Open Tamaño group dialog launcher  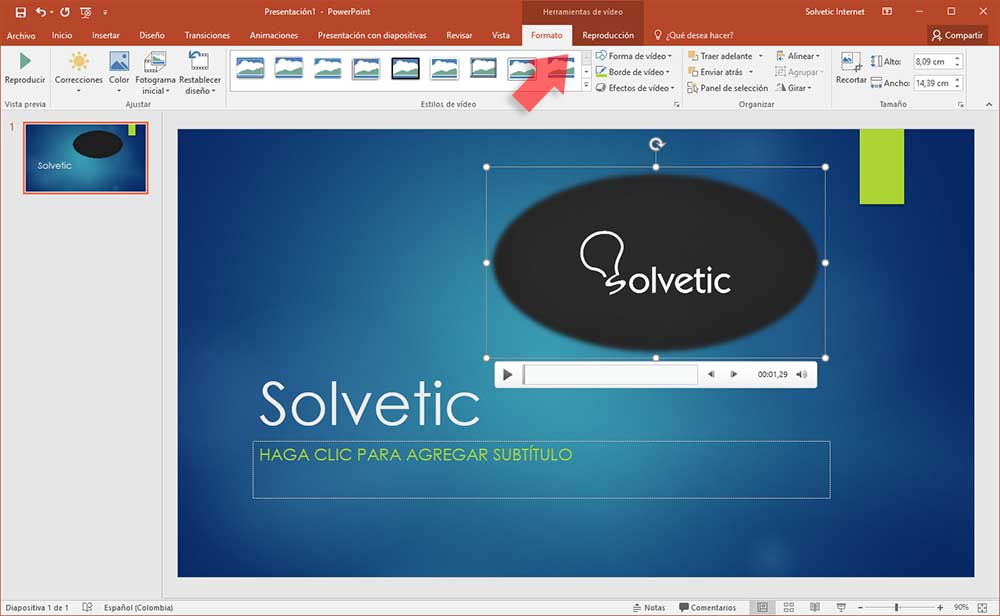pyautogui.click(x=960, y=104)
